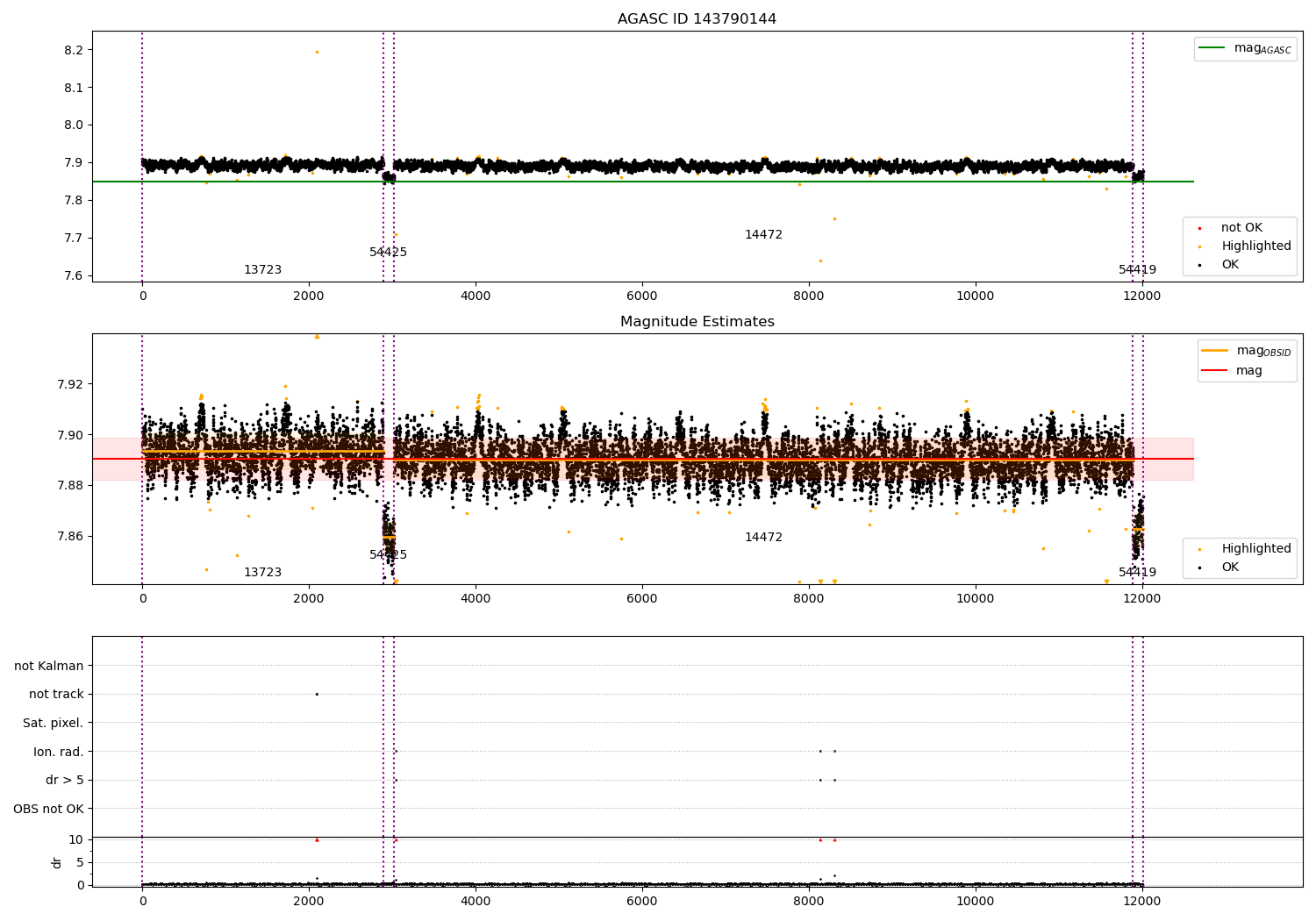This screenshot has height=921, width=1316.
Task: Select the orange mag OBSID legend entry
Action: click(x=1247, y=352)
